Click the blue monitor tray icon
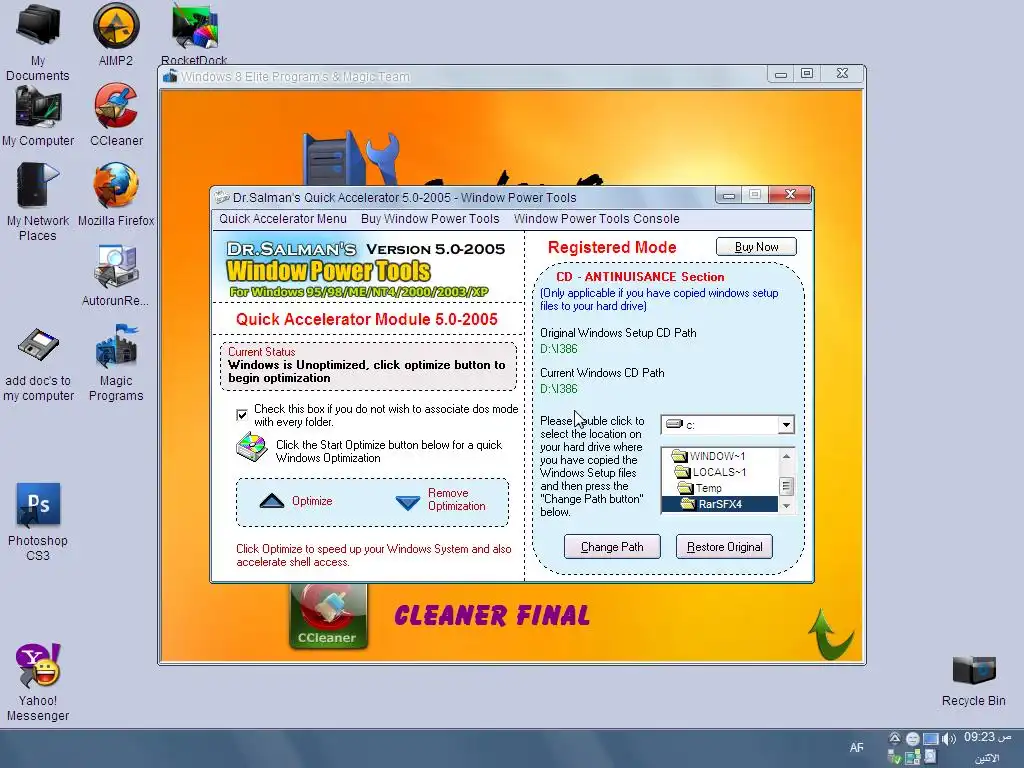This screenshot has width=1024, height=768. click(931, 739)
